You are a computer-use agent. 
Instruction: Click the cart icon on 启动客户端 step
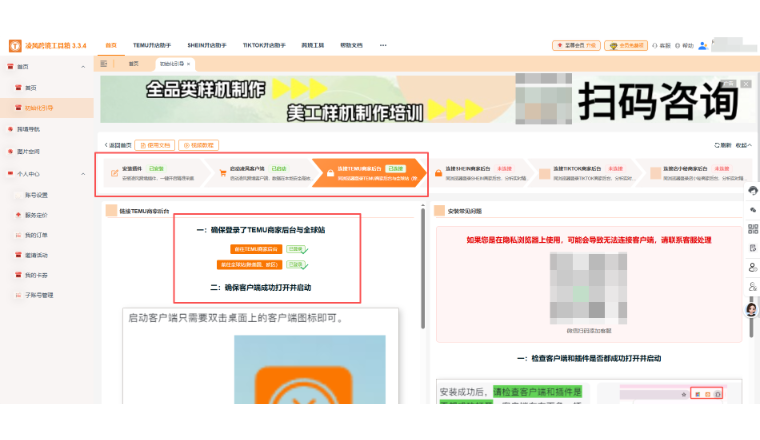click(223, 173)
